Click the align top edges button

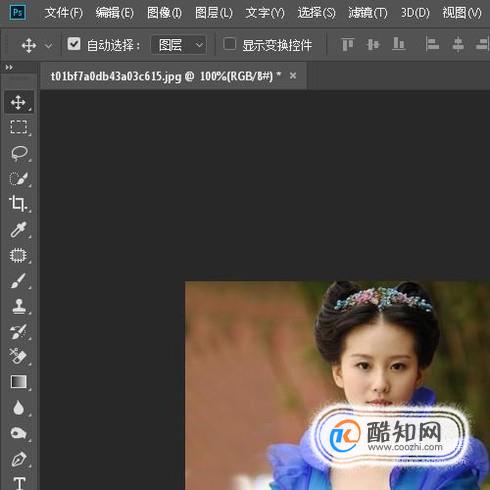click(x=348, y=44)
